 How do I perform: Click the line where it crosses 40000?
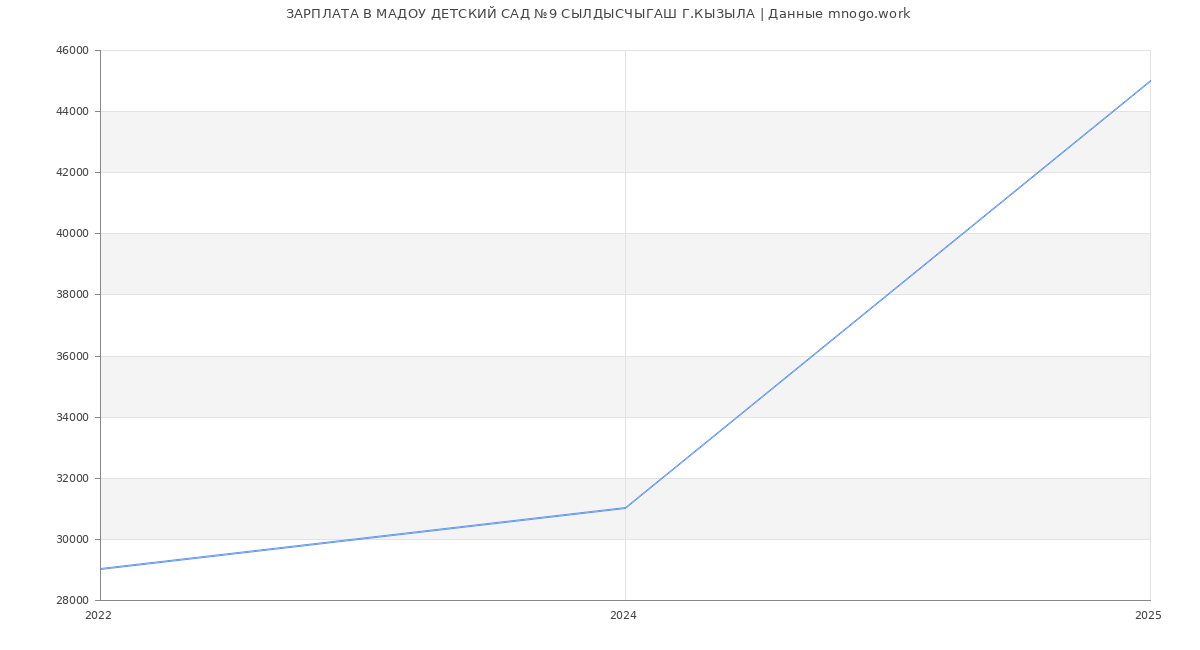coord(962,233)
